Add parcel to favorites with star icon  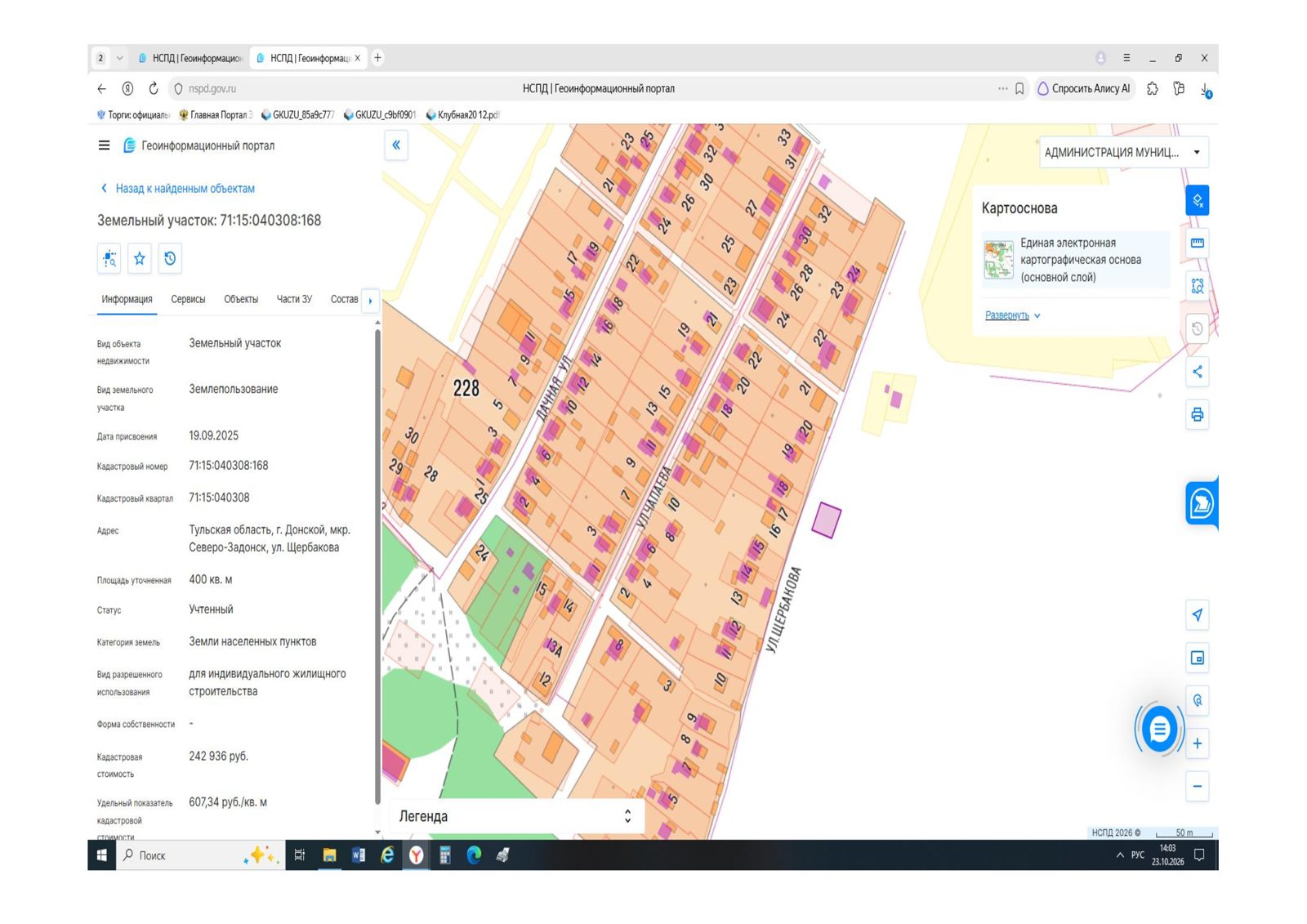[x=140, y=259]
